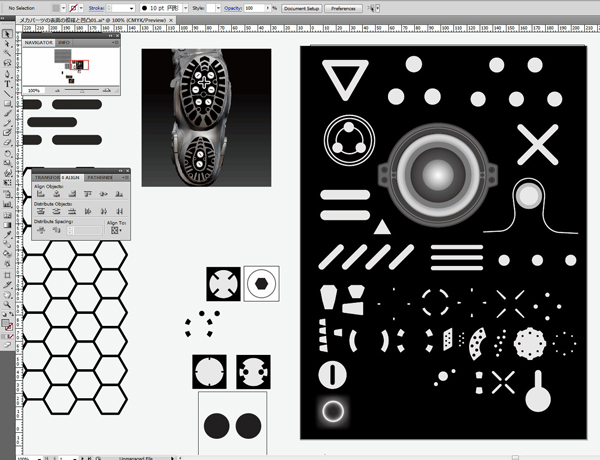
Task: Switch to the Pathfinder tab
Action: (x=99, y=177)
